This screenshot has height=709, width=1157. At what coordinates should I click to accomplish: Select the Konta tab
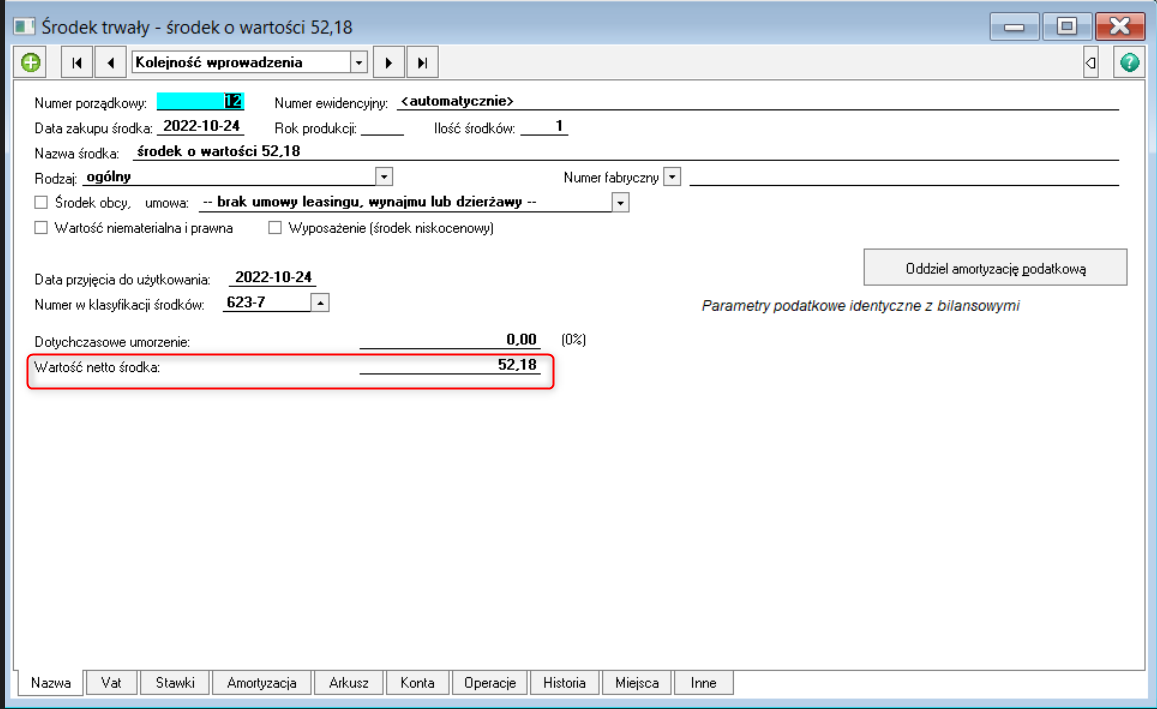coord(418,682)
